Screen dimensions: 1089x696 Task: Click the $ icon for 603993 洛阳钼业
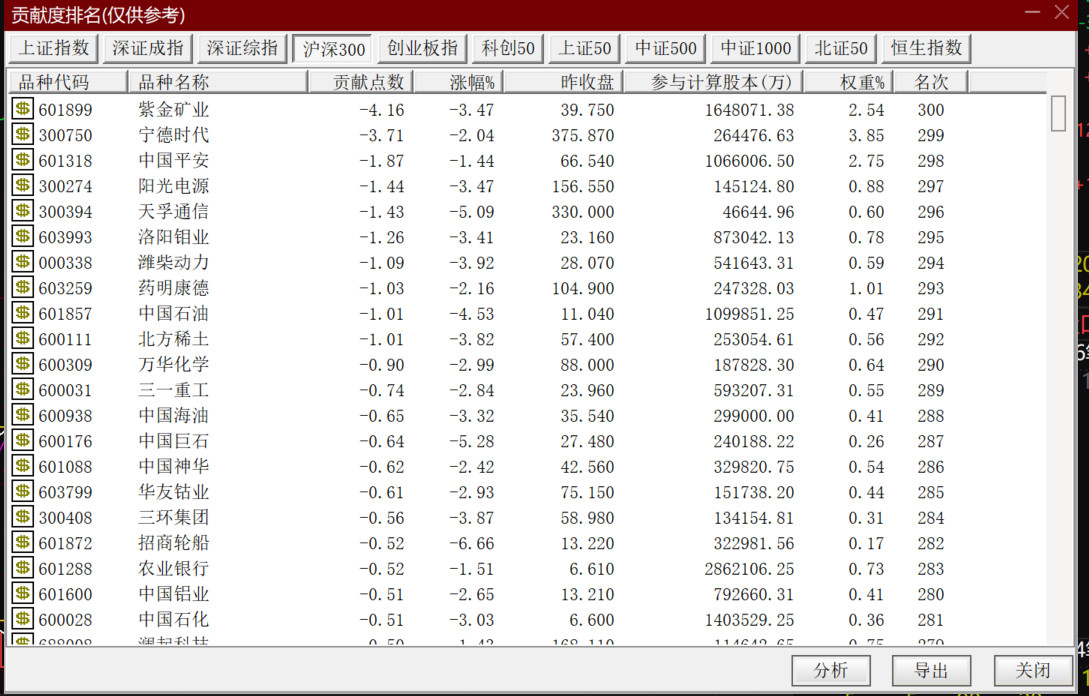[x=22, y=237]
